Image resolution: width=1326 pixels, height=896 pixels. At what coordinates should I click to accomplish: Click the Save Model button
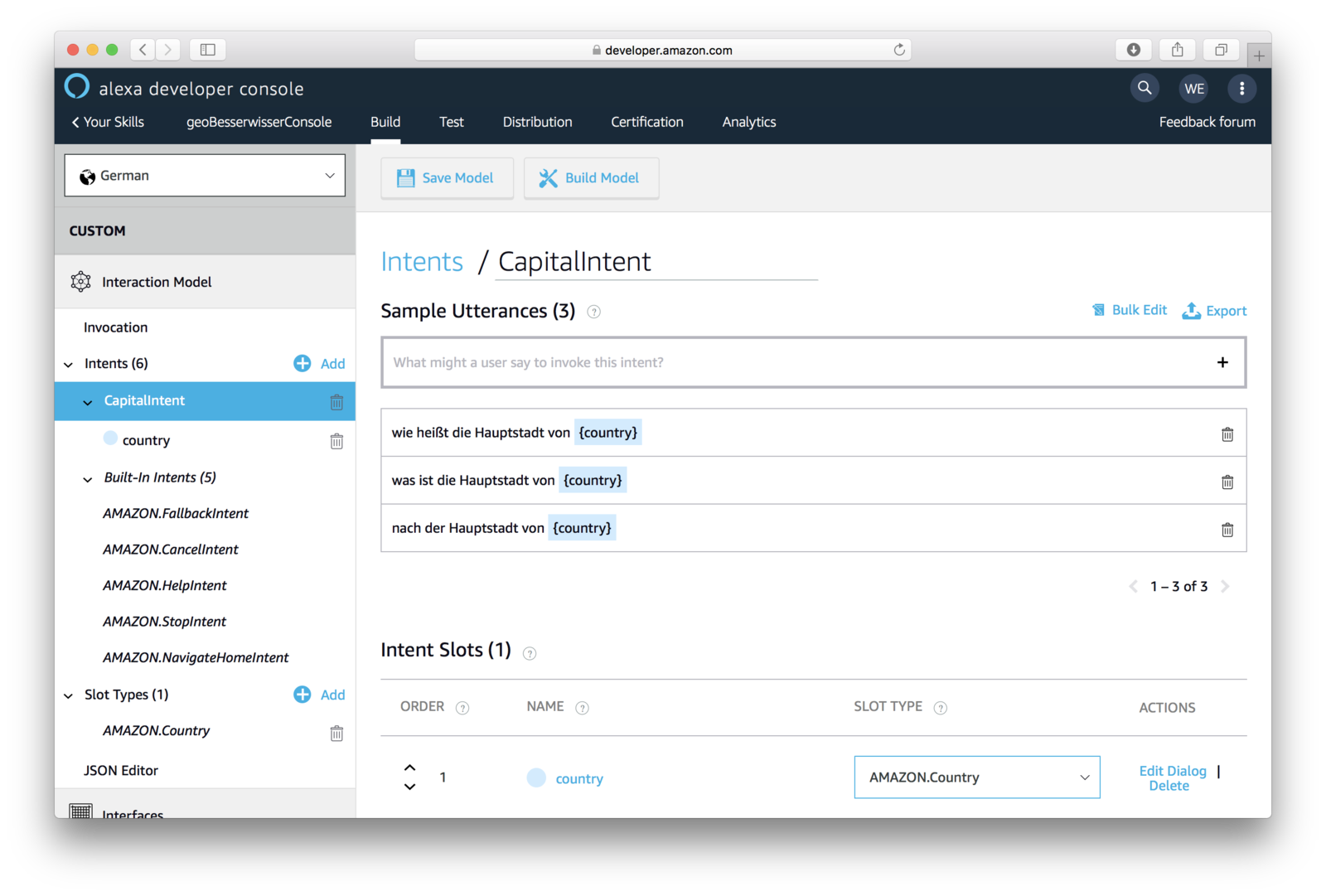click(448, 178)
